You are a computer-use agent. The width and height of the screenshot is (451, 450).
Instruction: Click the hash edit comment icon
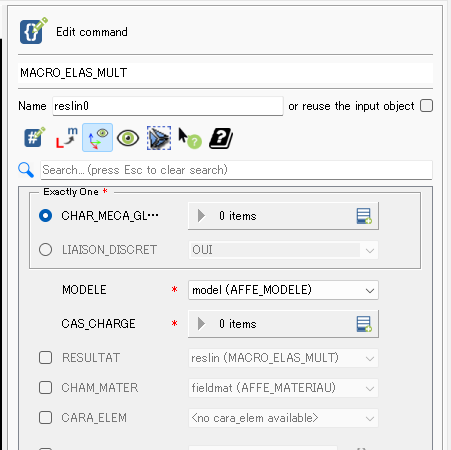click(34, 137)
